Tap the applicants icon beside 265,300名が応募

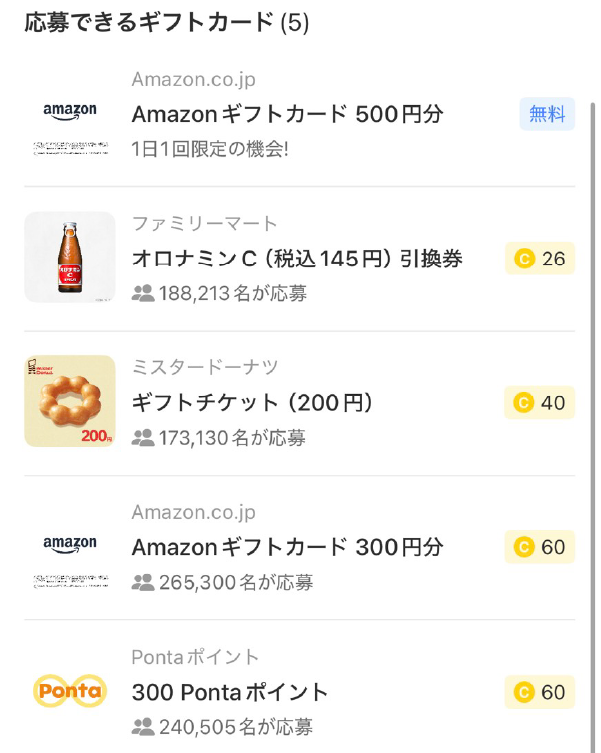pyautogui.click(x=143, y=582)
